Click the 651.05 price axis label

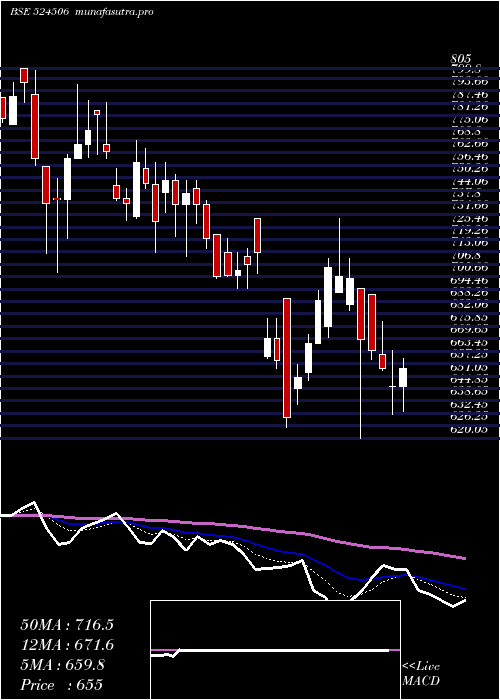468,367
